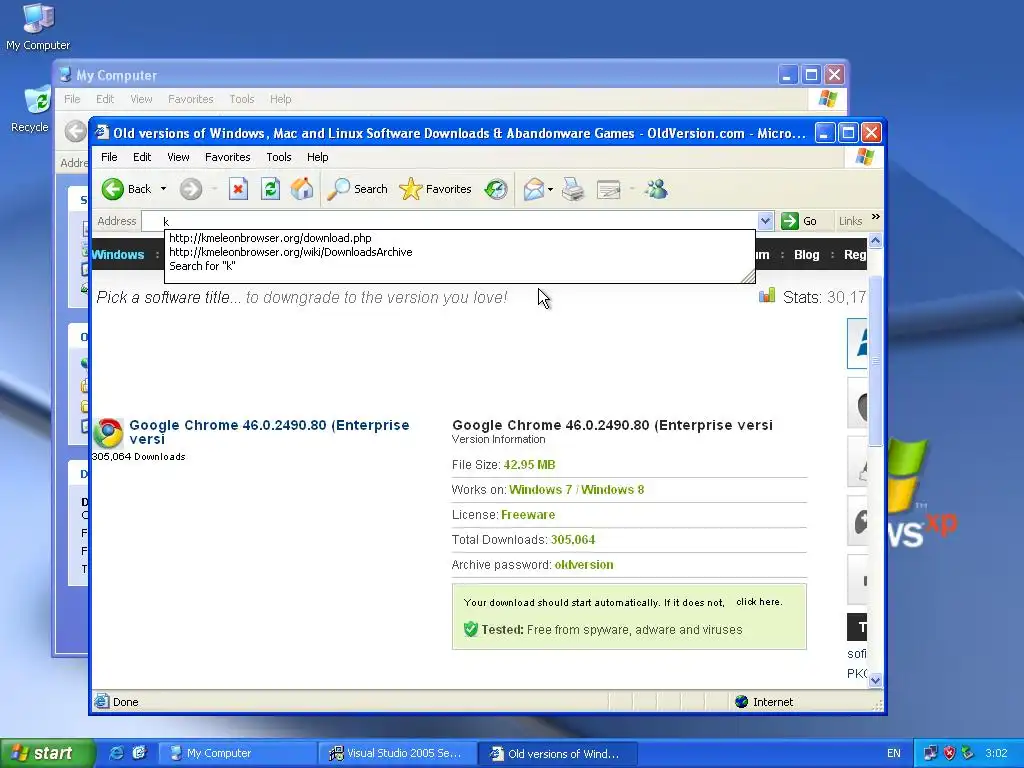Viewport: 1024px width, 768px height.
Task: Switch to Old versions of Wind... taskbar button
Action: coord(557,754)
